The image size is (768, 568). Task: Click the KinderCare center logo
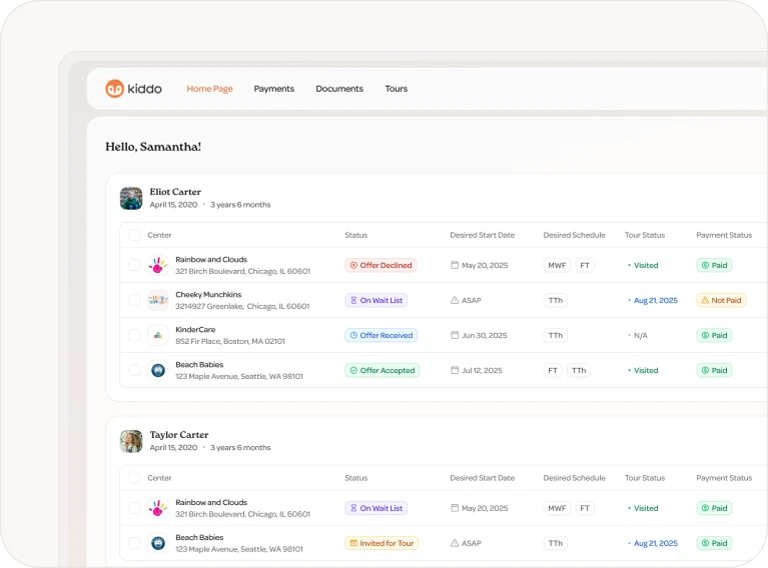tap(158, 335)
